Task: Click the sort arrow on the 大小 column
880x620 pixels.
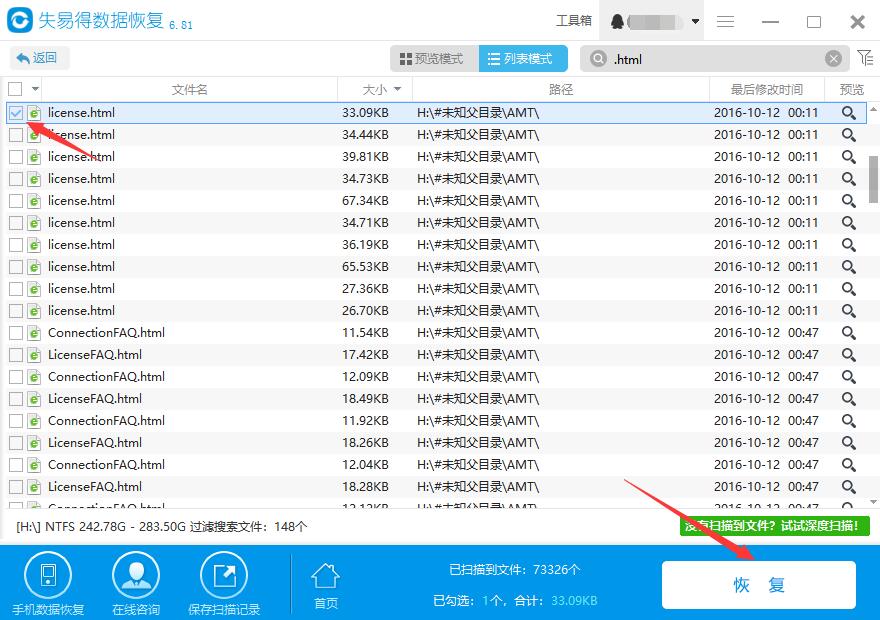Action: [x=397, y=89]
